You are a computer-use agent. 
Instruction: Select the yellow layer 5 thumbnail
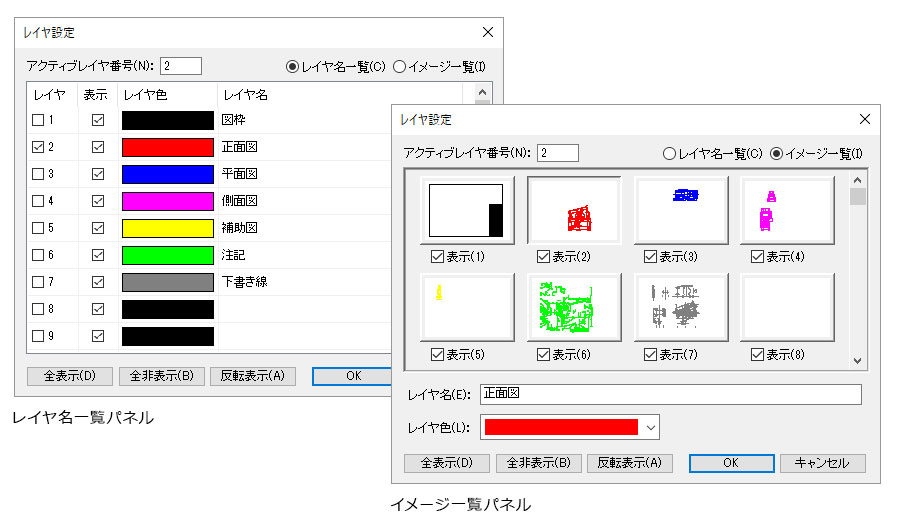click(467, 308)
